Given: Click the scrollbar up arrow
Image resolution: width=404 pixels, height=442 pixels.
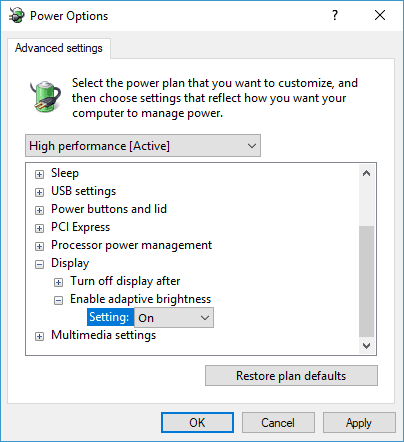Looking at the screenshot, I should tap(366, 173).
